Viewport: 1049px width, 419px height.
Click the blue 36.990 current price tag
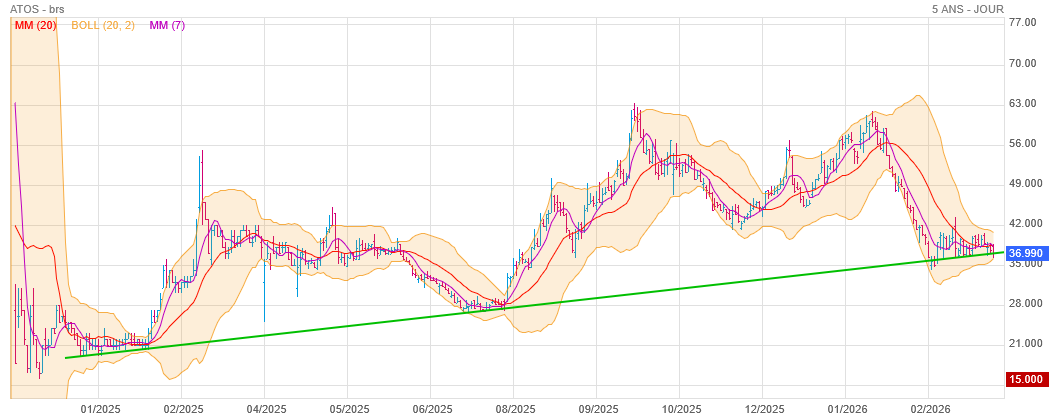click(1025, 254)
